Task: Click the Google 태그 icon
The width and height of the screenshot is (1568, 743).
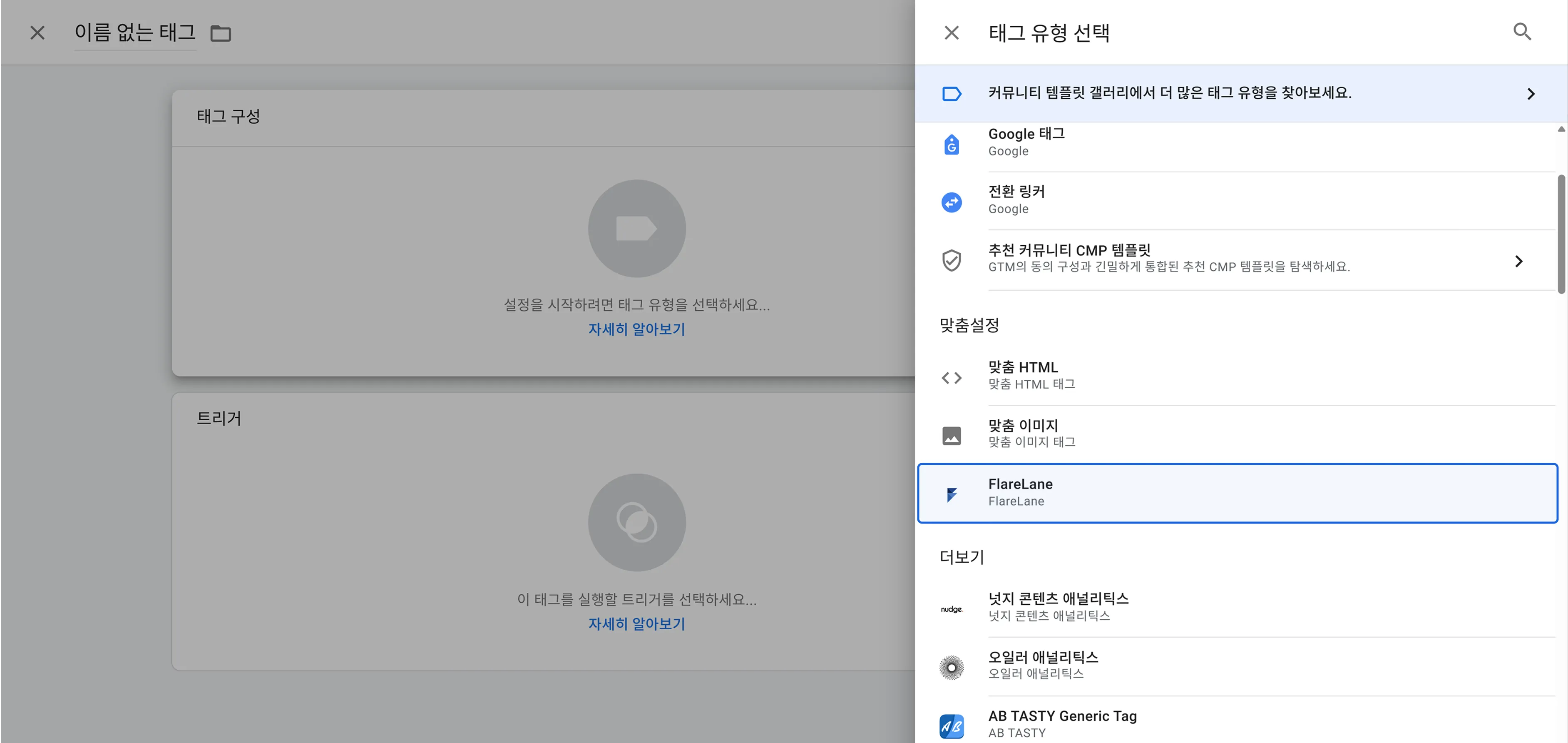Action: [952, 145]
